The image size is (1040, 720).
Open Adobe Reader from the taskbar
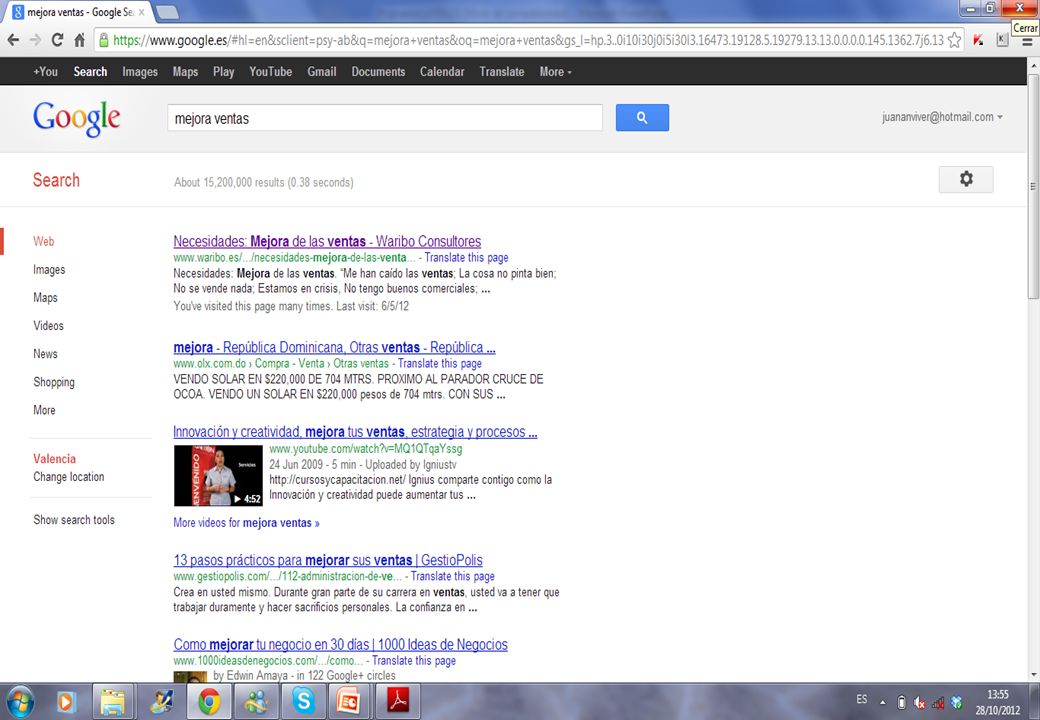pos(398,701)
